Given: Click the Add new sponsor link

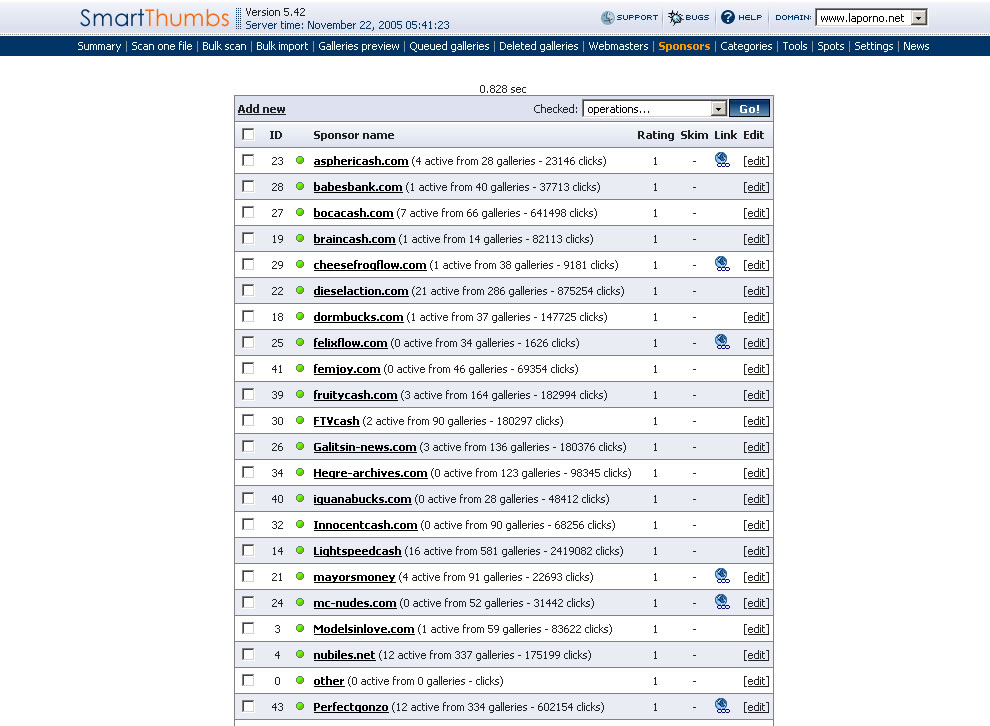Looking at the screenshot, I should click(x=261, y=109).
